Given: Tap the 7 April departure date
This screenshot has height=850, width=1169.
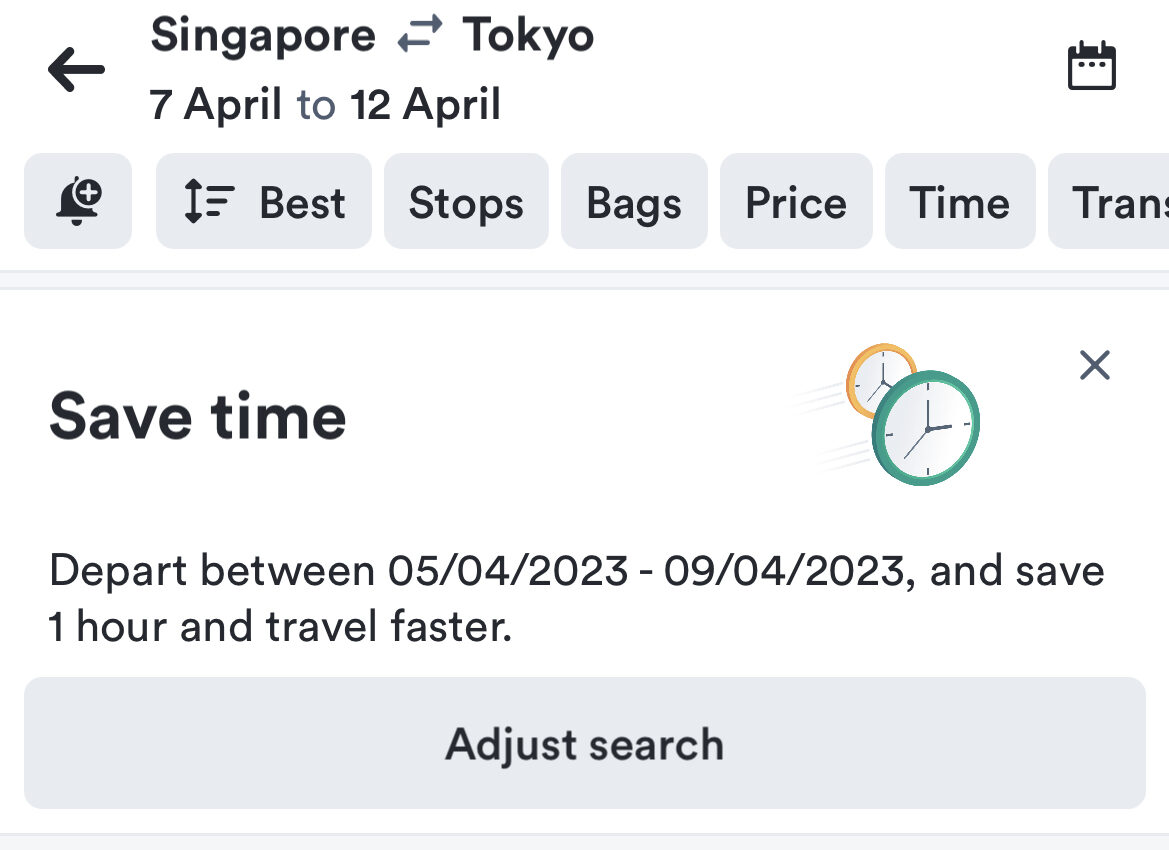Looking at the screenshot, I should pyautogui.click(x=216, y=104).
